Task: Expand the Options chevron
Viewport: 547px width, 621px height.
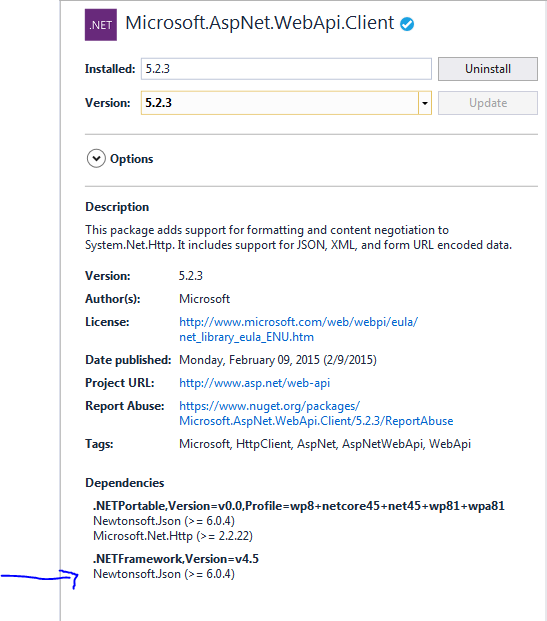Action: 96,158
